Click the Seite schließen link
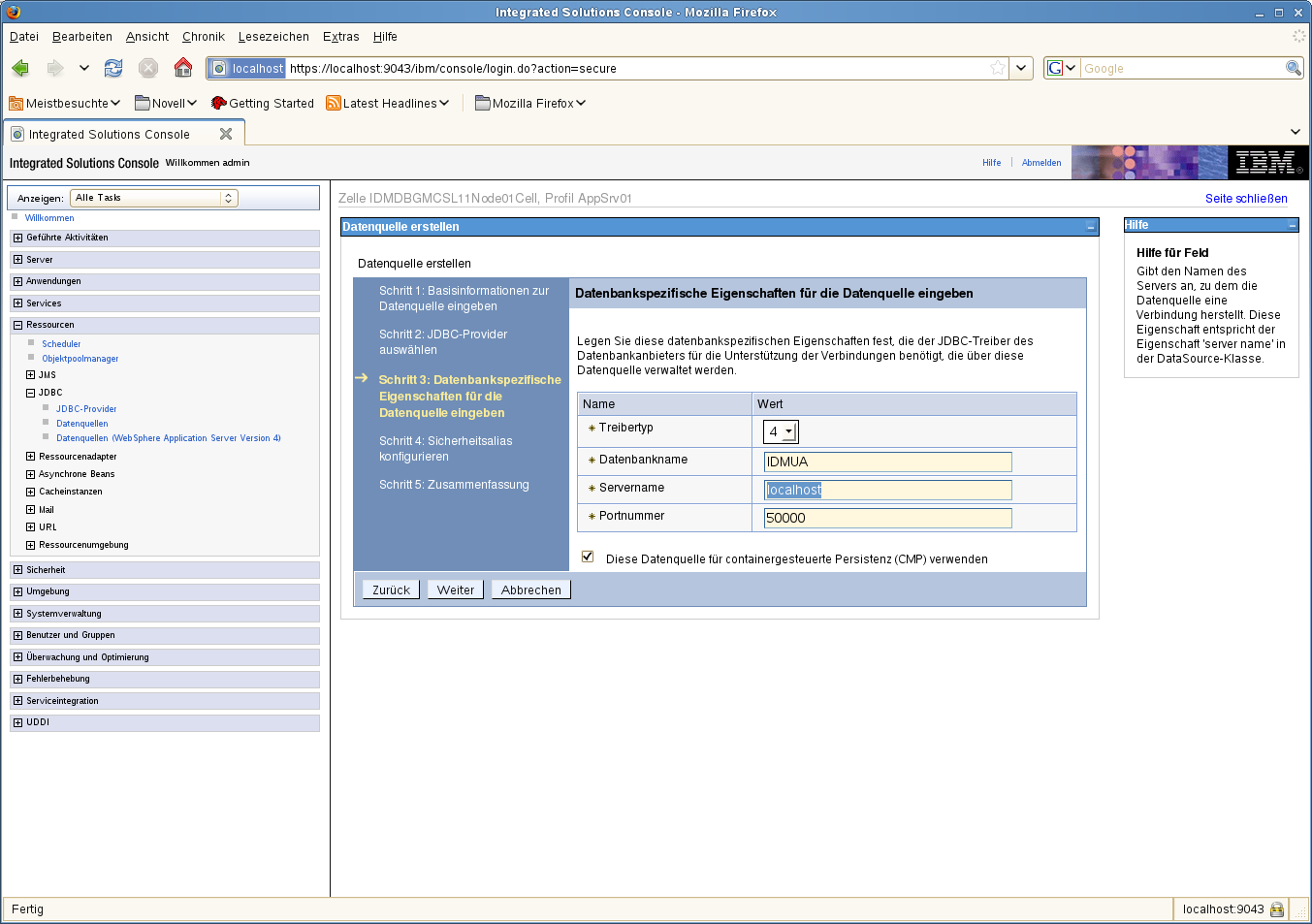Screen dimensions: 1312x924 click(1246, 199)
